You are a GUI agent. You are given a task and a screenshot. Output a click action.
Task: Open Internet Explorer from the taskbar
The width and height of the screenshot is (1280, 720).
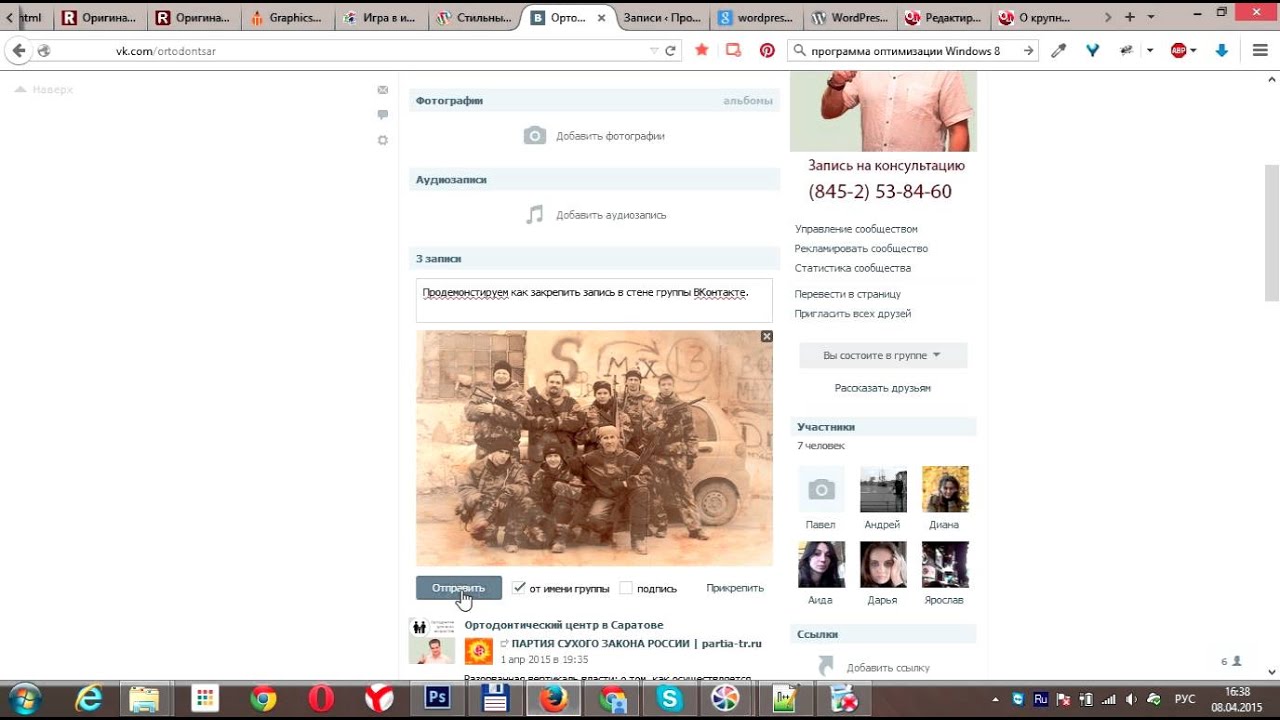88,698
